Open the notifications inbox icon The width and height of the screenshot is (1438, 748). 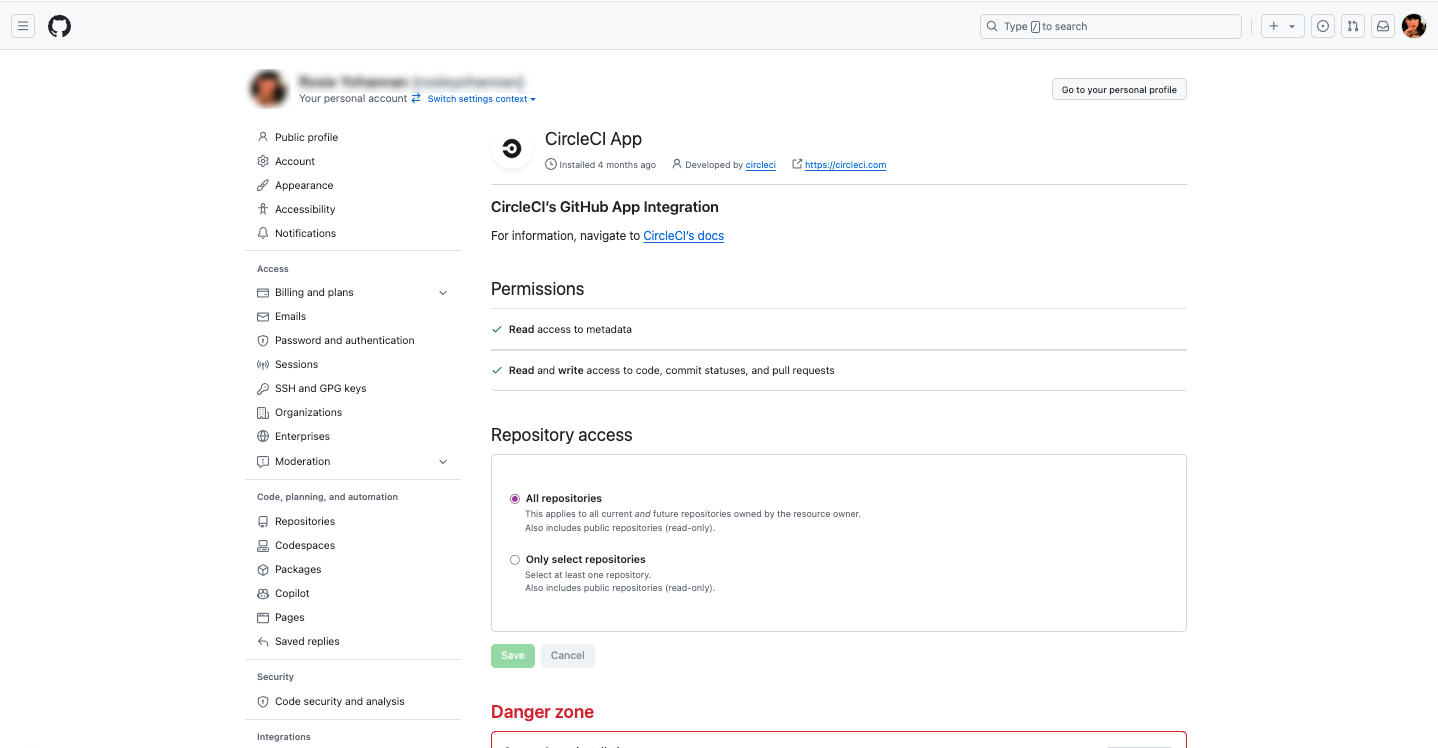(x=1383, y=27)
